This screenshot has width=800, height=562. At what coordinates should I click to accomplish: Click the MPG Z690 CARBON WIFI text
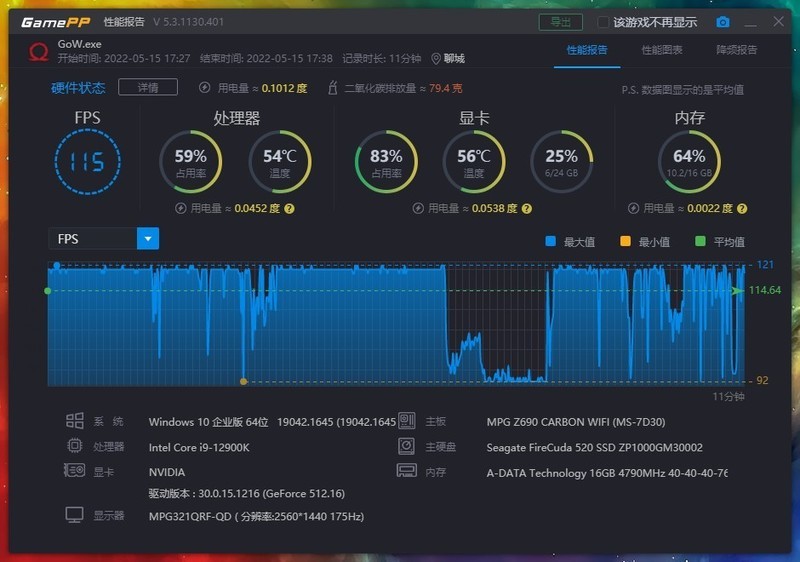(x=576, y=422)
